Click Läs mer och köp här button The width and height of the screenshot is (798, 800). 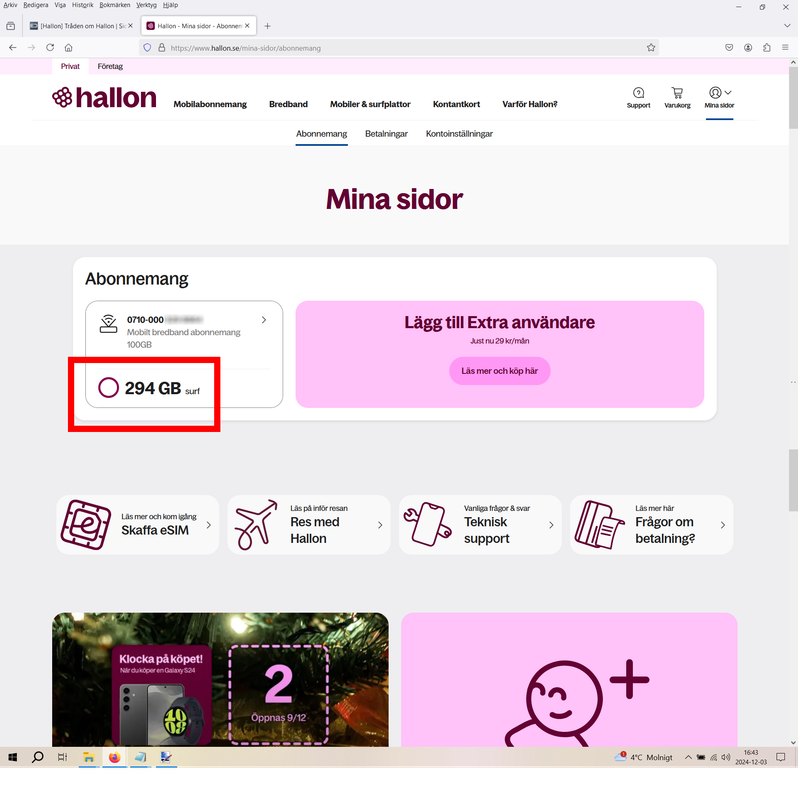pyautogui.click(x=500, y=371)
